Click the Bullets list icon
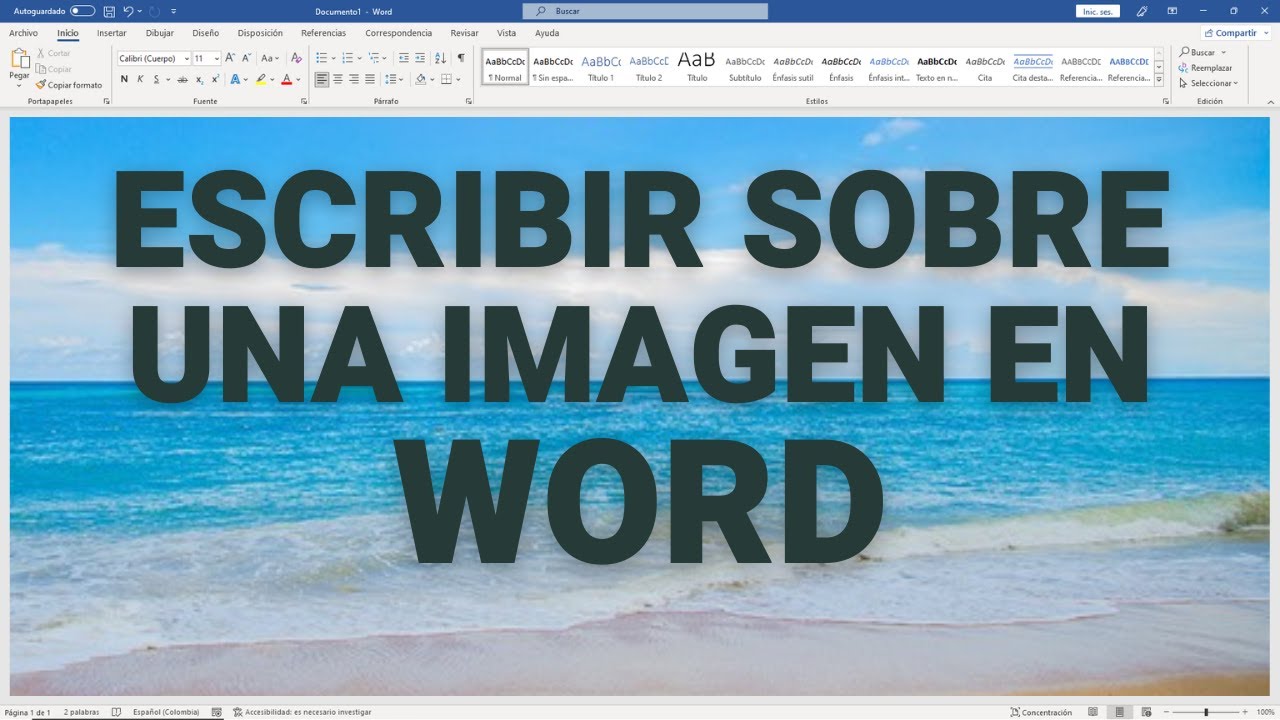The image size is (1280, 720). pos(320,58)
